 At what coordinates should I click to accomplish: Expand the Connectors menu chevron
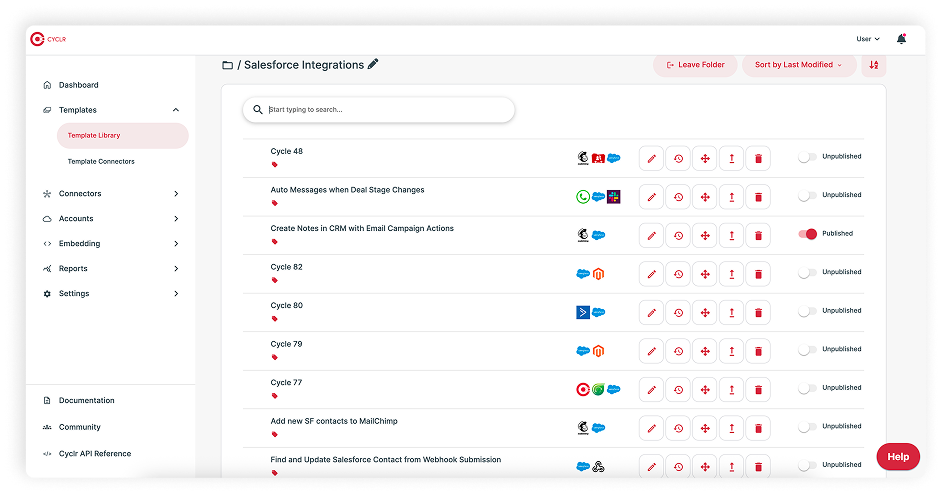point(176,193)
